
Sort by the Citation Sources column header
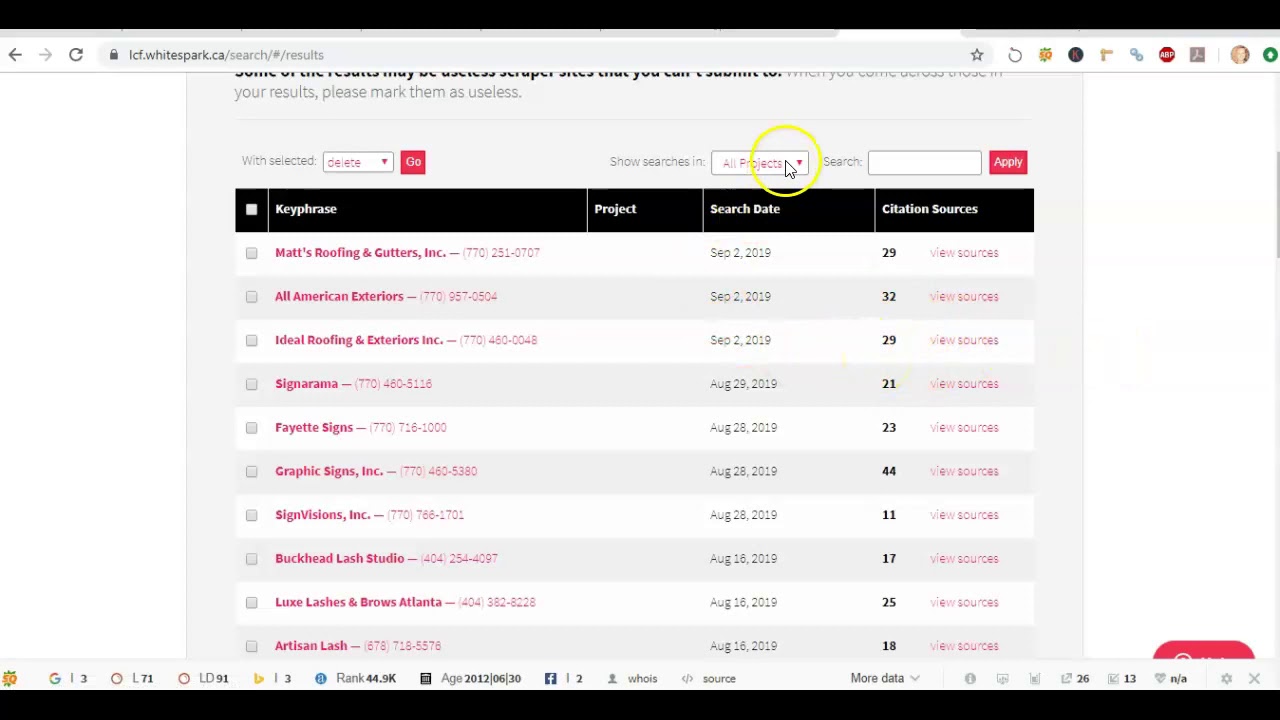coord(930,209)
